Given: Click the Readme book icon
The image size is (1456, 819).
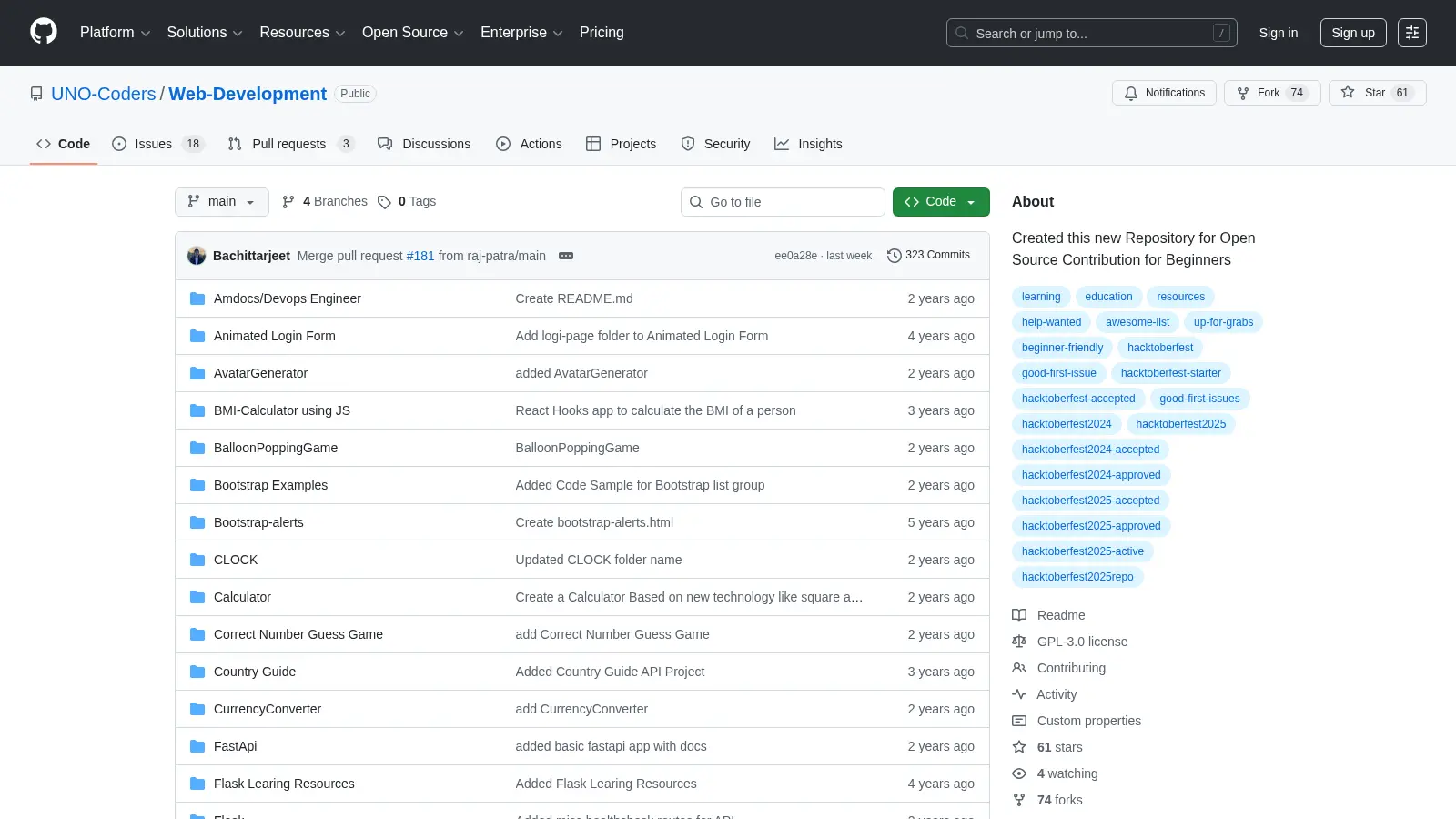Looking at the screenshot, I should tap(1019, 615).
